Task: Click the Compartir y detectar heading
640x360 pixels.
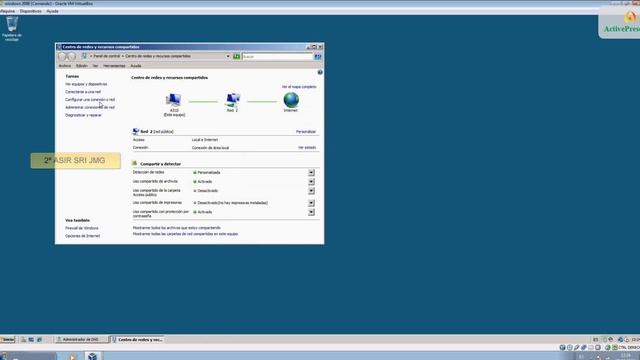Action: coord(160,164)
